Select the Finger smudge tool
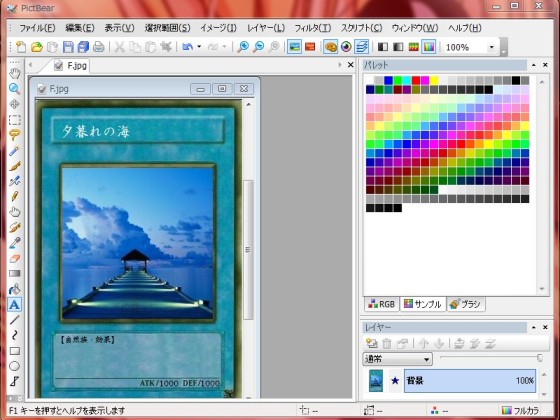This screenshot has width=560, height=420. [14, 212]
